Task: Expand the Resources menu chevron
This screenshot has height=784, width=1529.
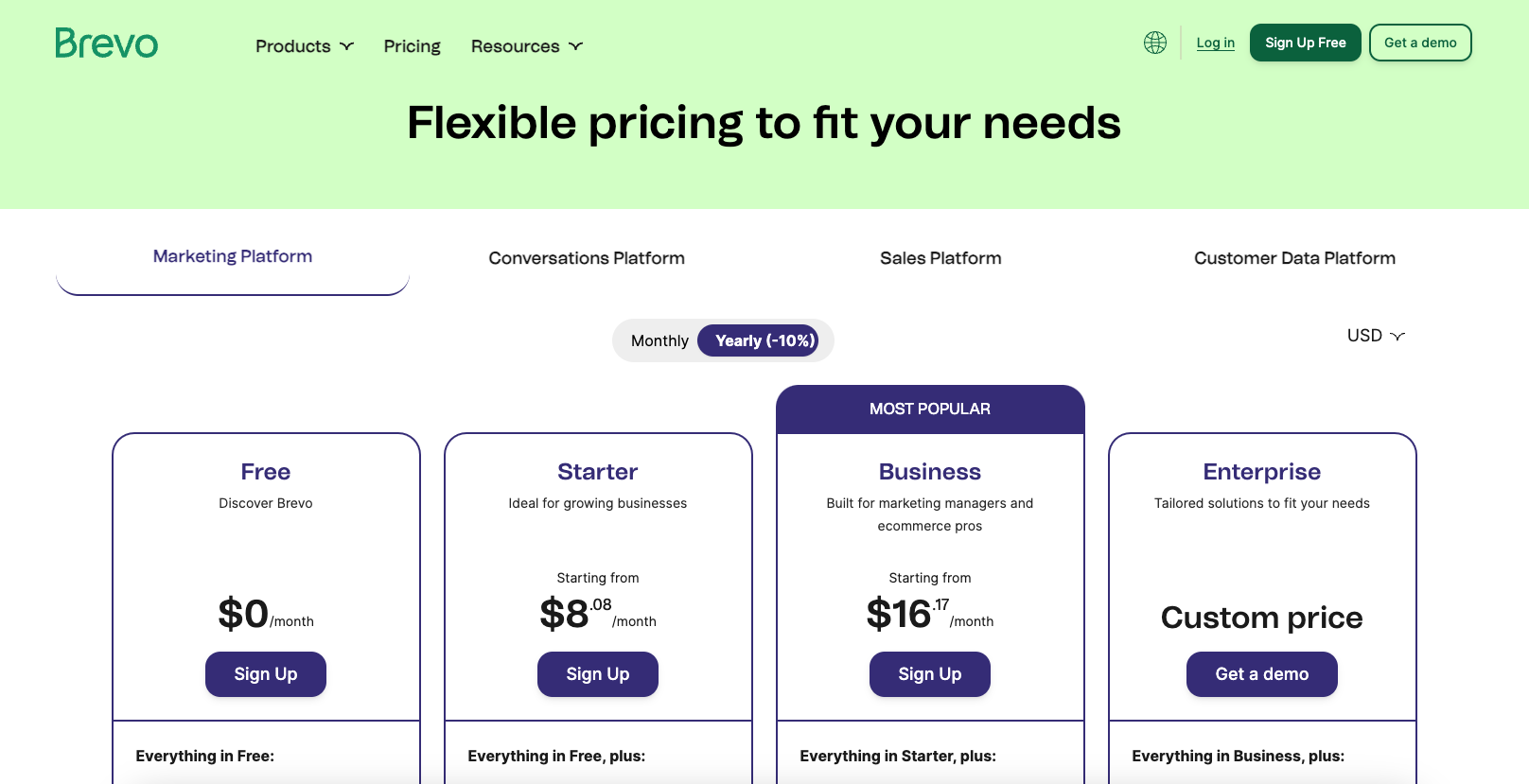Action: 575,46
